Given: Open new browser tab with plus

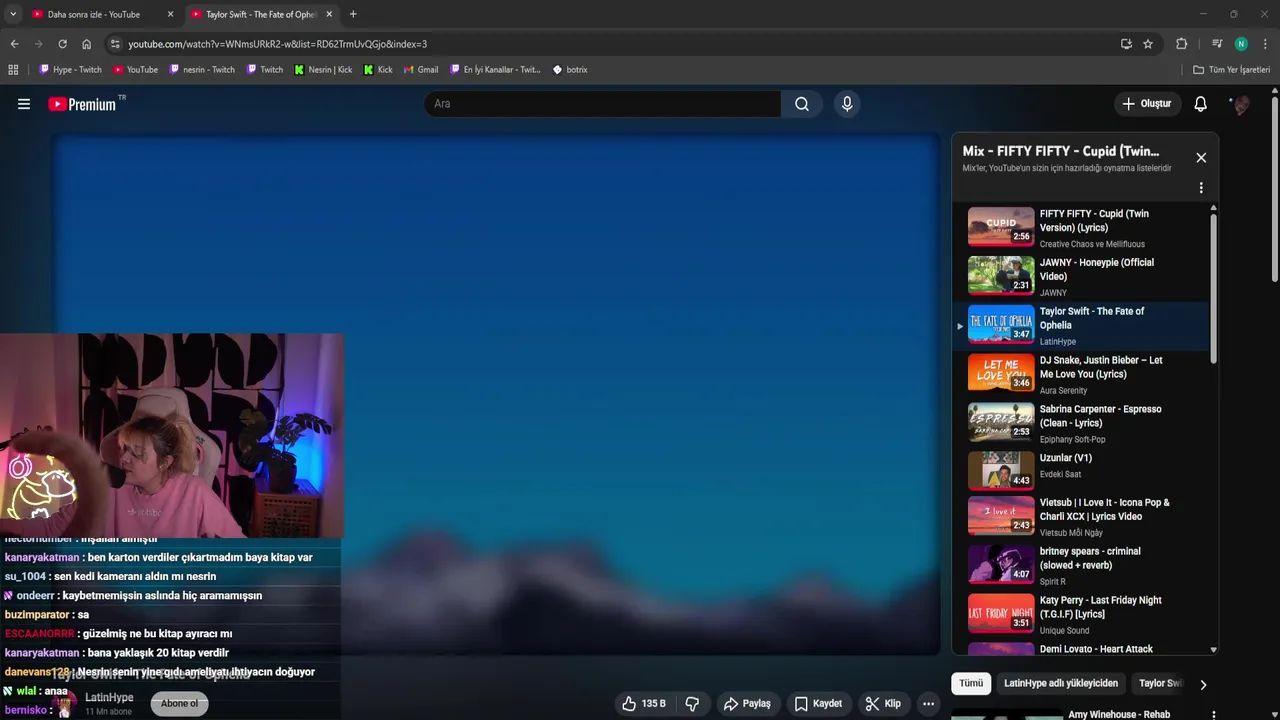Looking at the screenshot, I should (353, 14).
